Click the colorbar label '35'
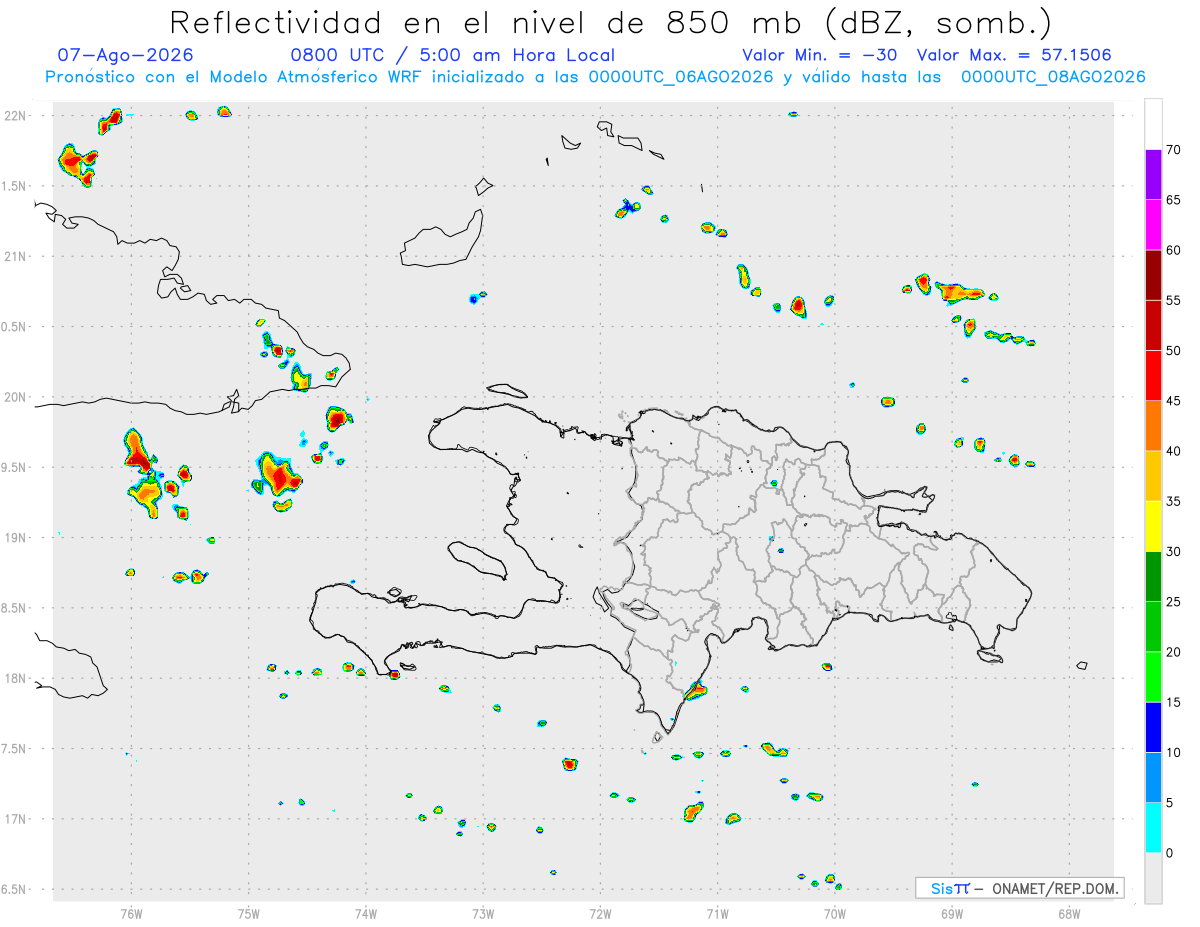This screenshot has height=927, width=1200. (x=1174, y=501)
